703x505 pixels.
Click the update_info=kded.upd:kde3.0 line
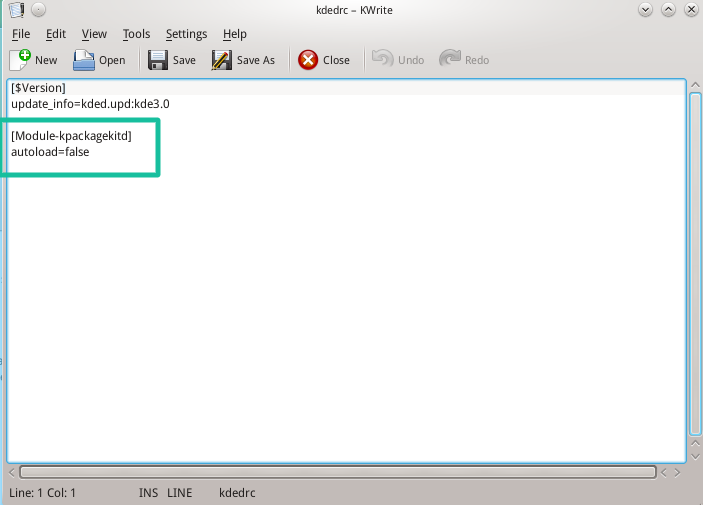click(90, 104)
